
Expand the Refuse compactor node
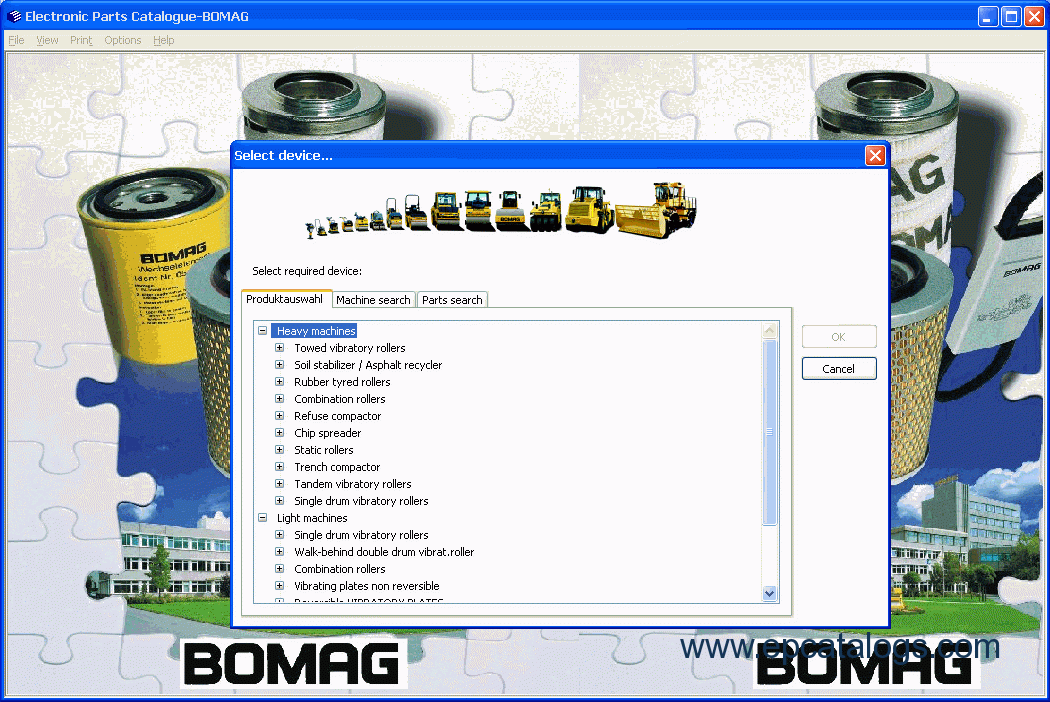280,416
